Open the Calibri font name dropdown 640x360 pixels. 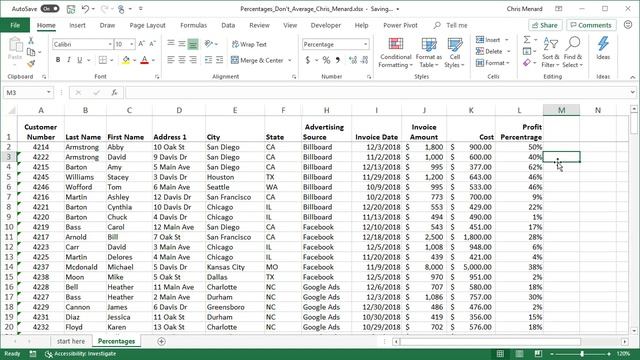pyautogui.click(x=110, y=44)
